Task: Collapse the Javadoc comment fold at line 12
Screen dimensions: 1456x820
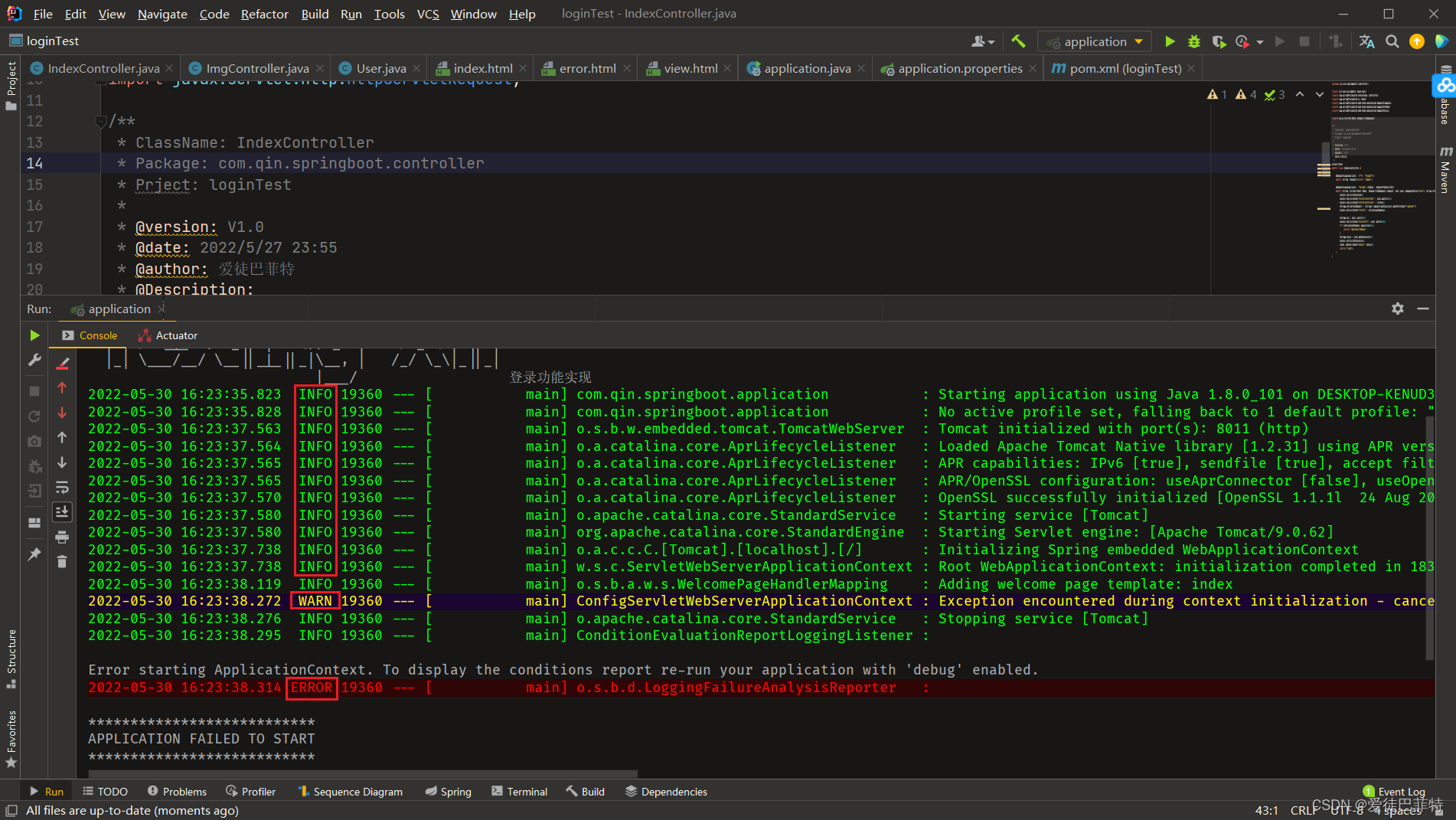Action: tap(100, 121)
